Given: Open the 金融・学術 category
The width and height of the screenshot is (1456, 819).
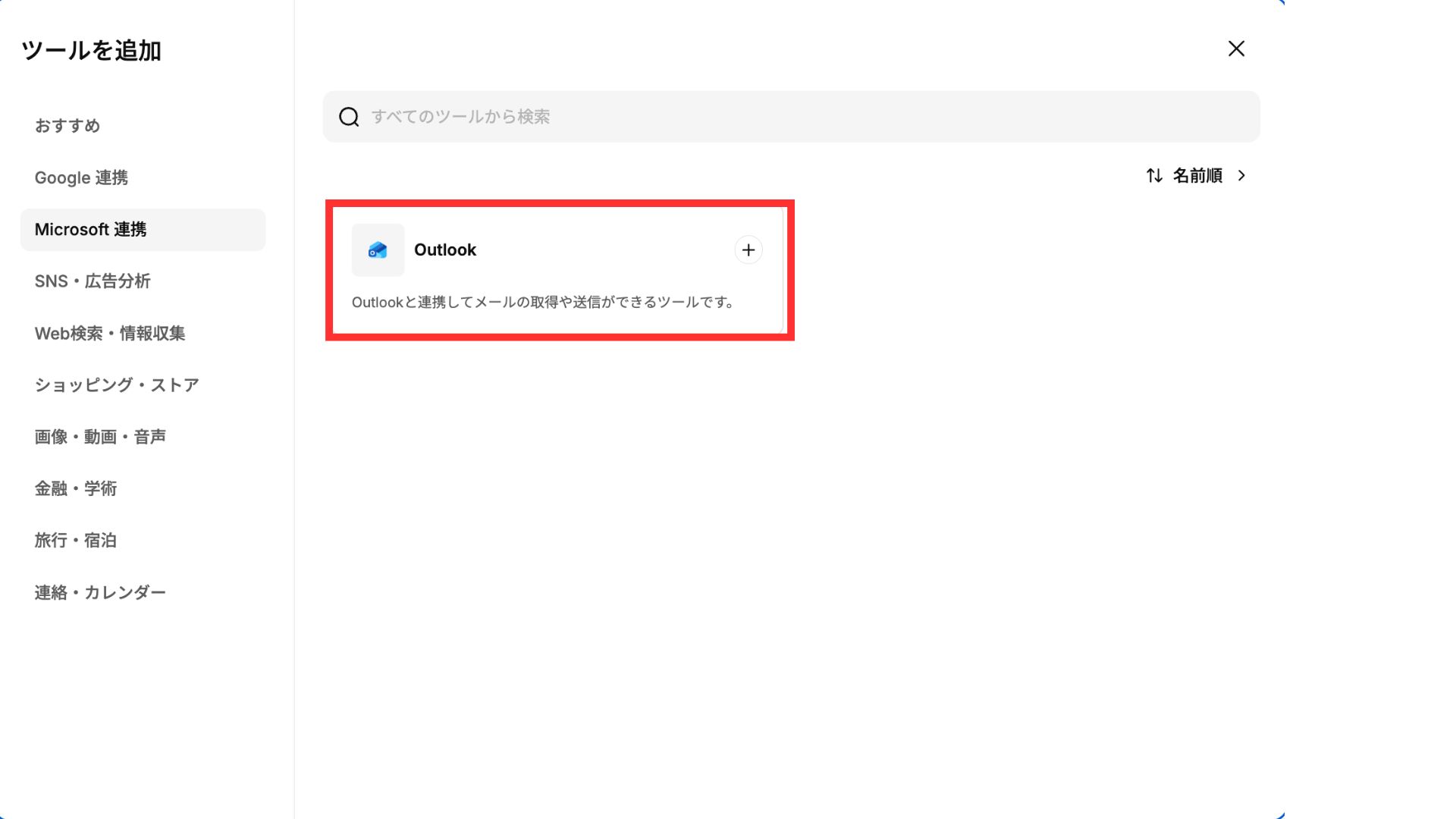Looking at the screenshot, I should tap(76, 488).
